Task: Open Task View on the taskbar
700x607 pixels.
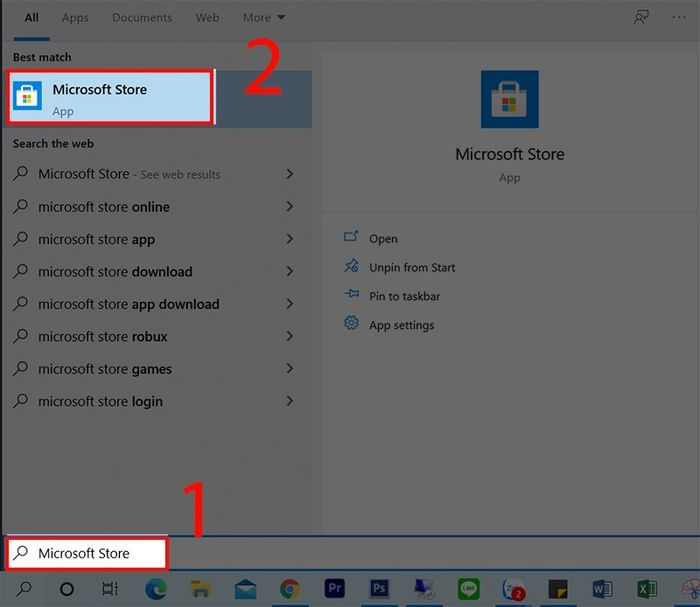Action: tap(110, 589)
